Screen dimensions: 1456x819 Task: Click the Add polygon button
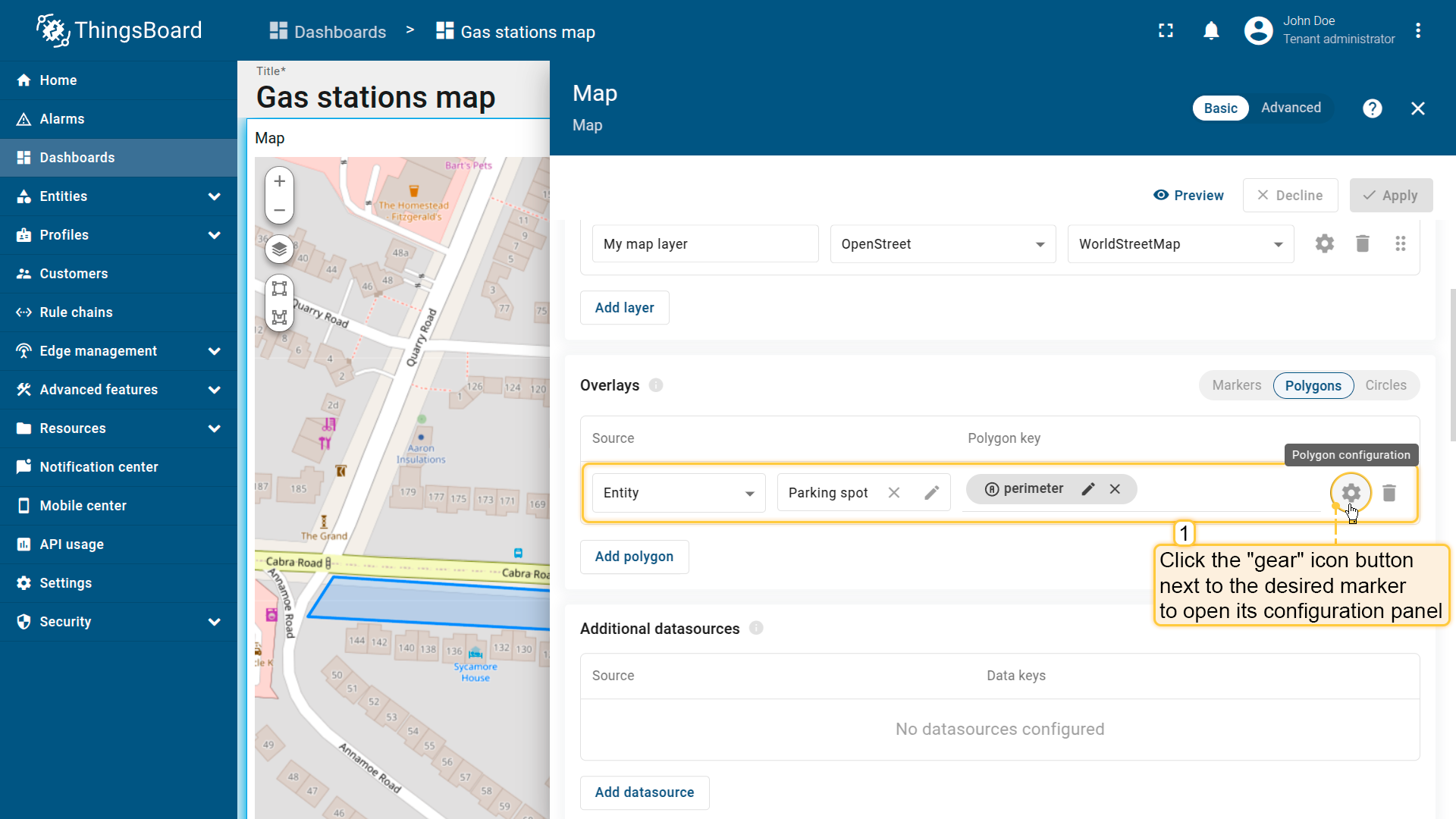[634, 557]
